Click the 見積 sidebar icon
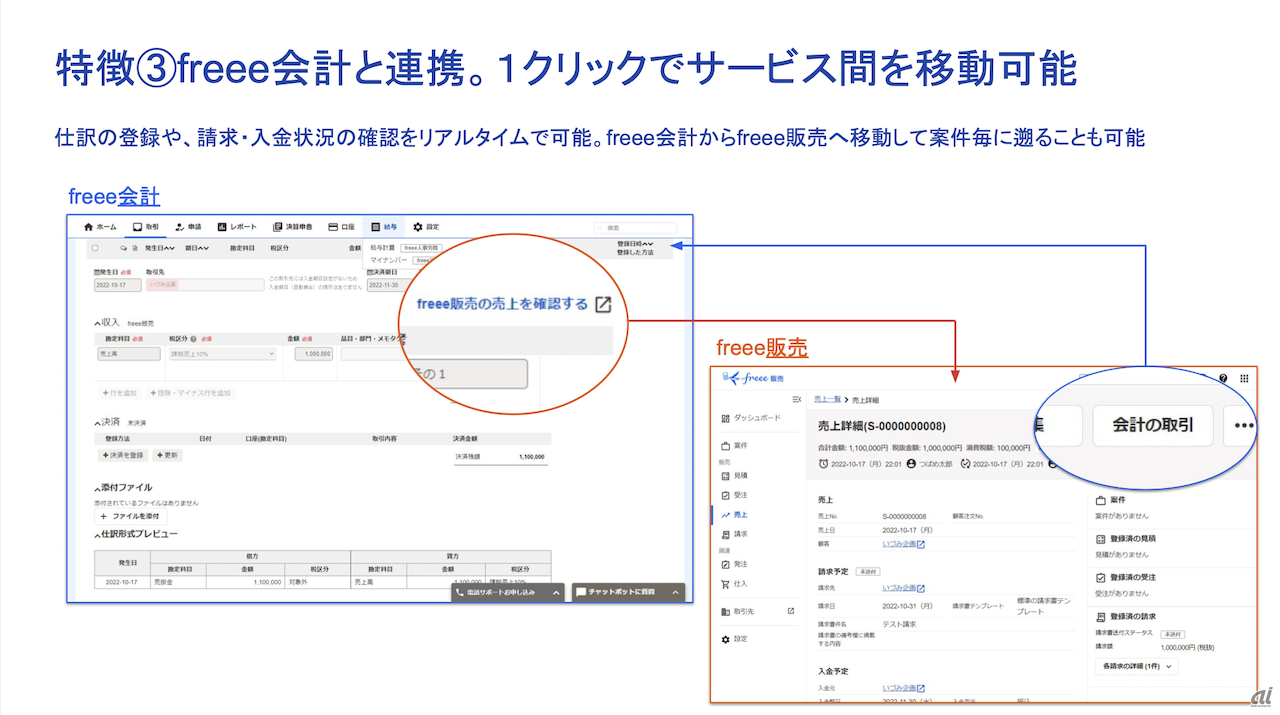The width and height of the screenshot is (1280, 715). [725, 476]
